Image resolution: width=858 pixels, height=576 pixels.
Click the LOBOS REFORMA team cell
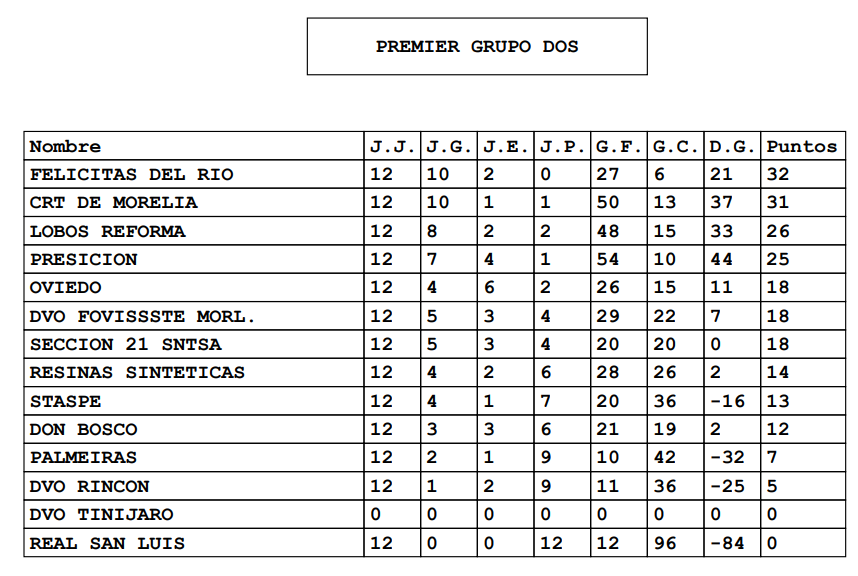(x=107, y=231)
